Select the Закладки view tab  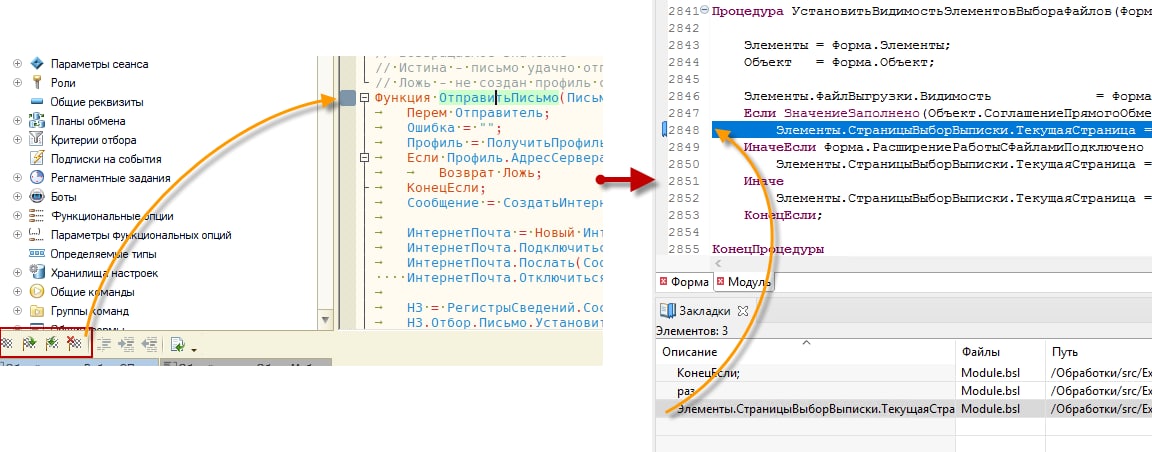(x=704, y=311)
